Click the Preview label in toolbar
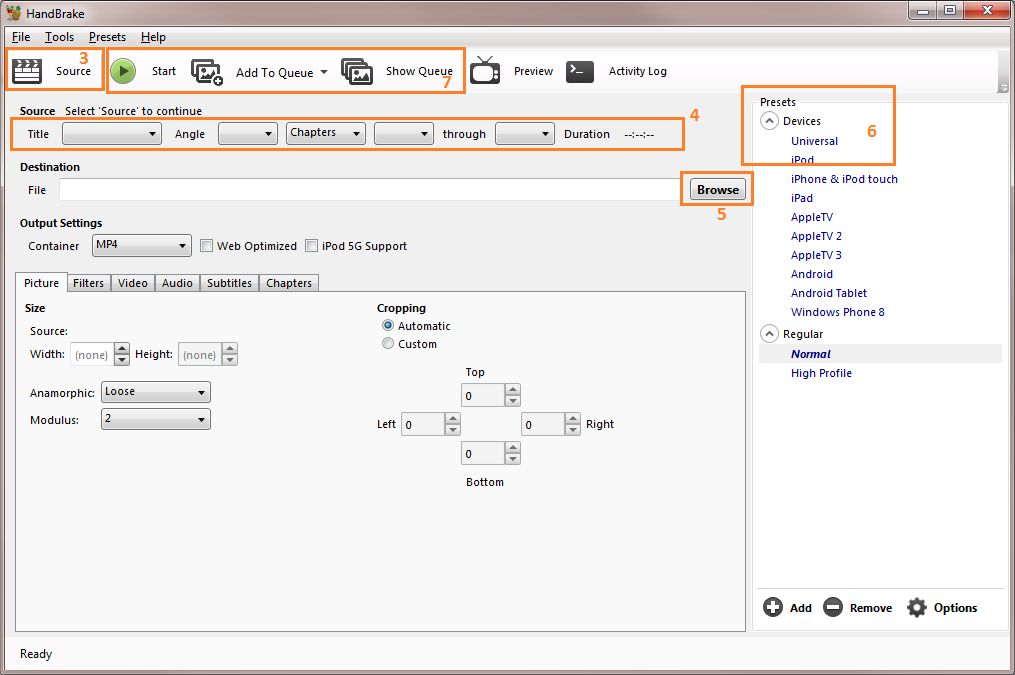This screenshot has width=1015, height=675. click(x=533, y=71)
